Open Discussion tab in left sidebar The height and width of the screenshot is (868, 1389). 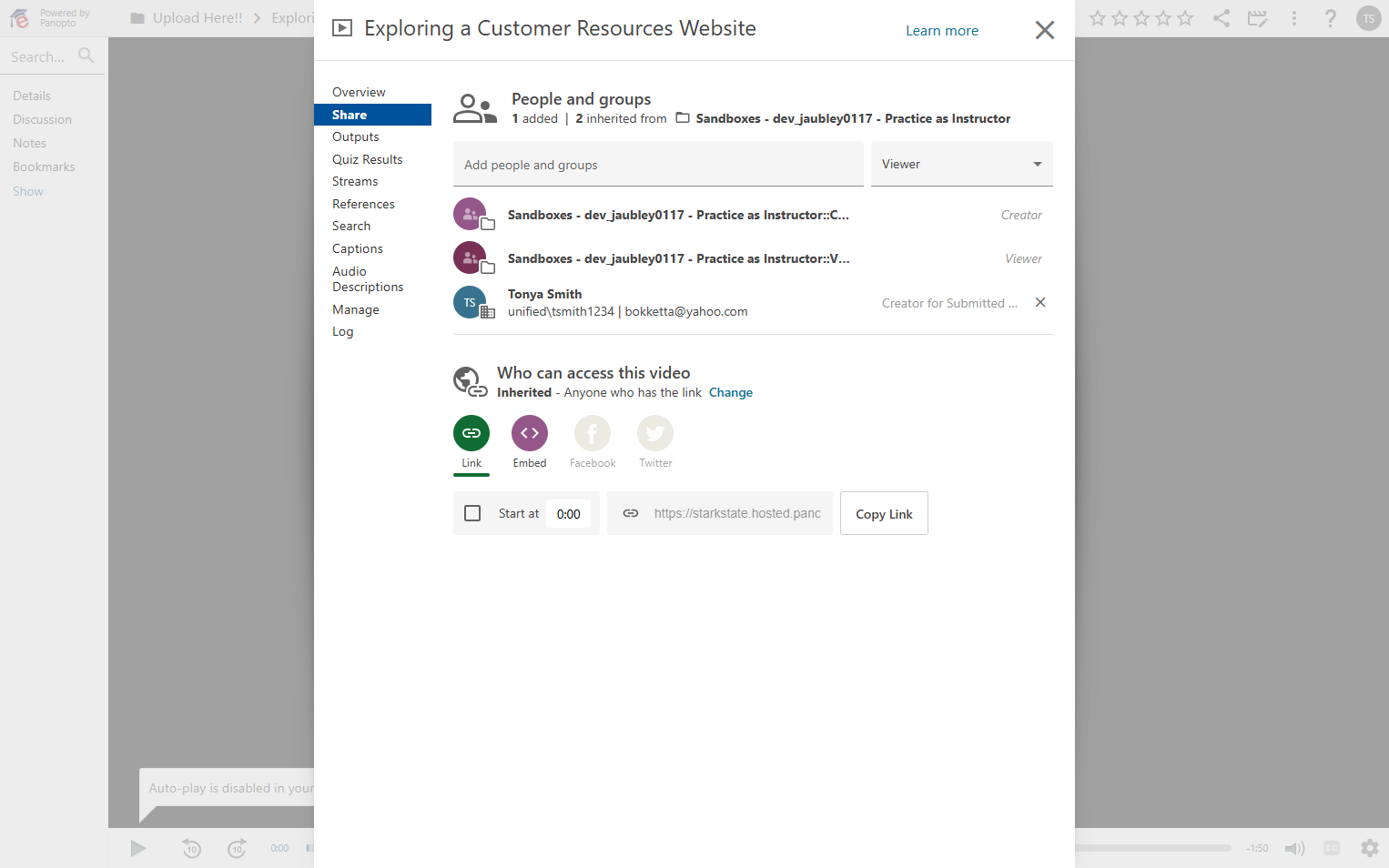click(x=42, y=119)
